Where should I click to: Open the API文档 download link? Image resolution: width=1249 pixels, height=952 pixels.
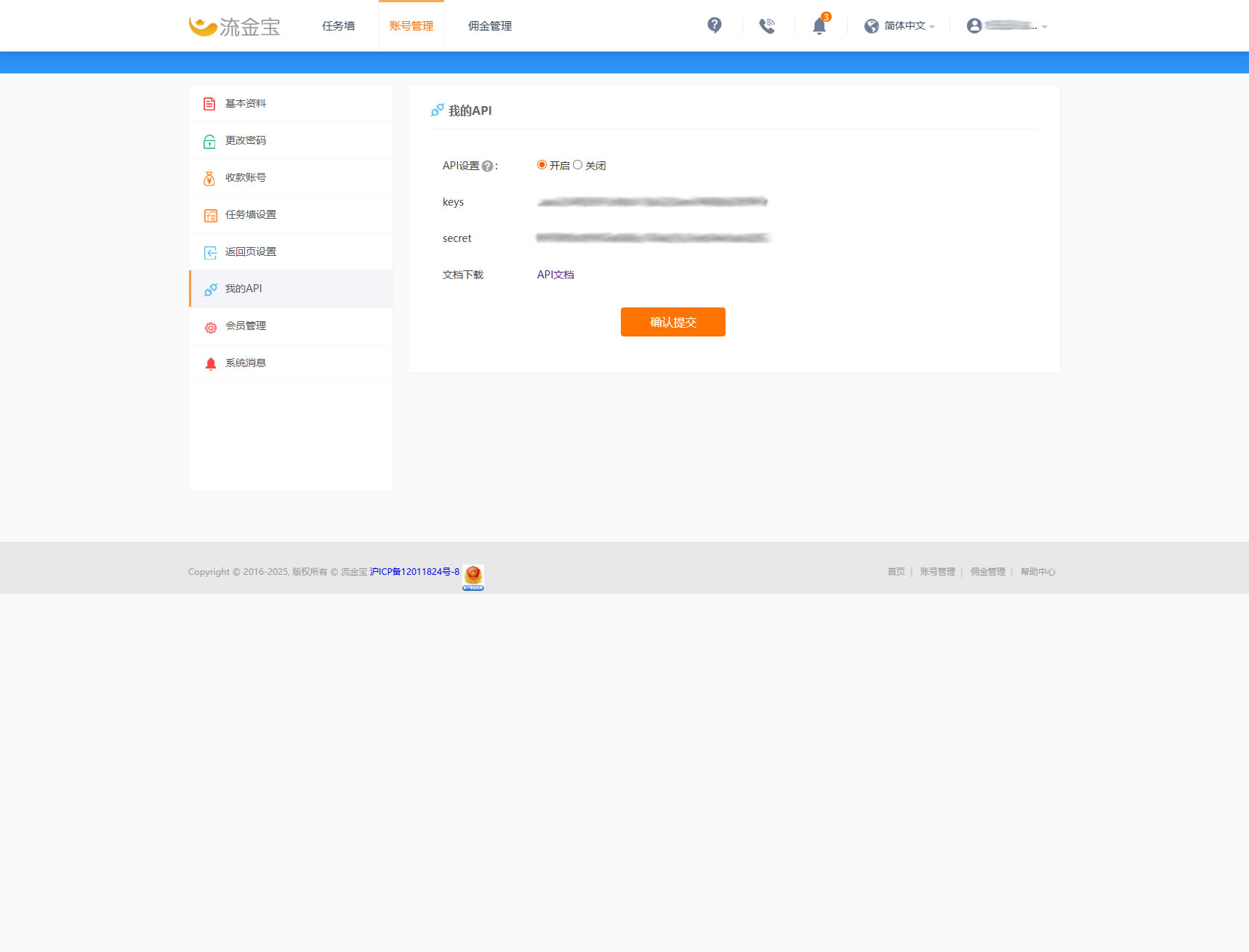(555, 275)
